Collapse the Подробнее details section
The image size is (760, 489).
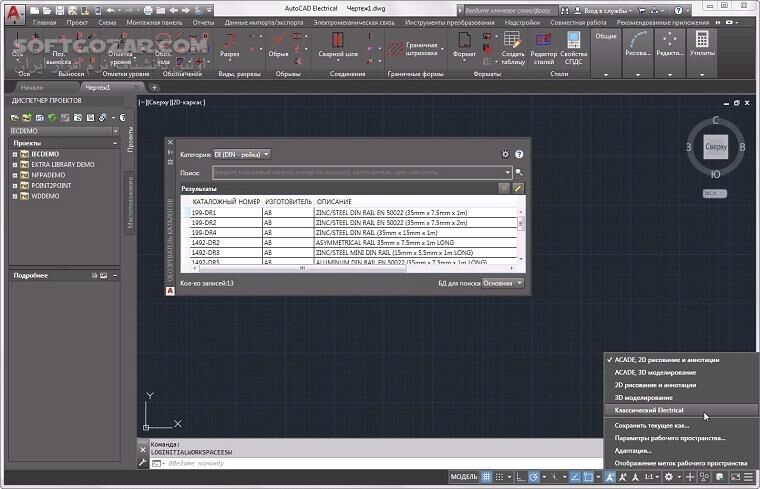(x=115, y=275)
